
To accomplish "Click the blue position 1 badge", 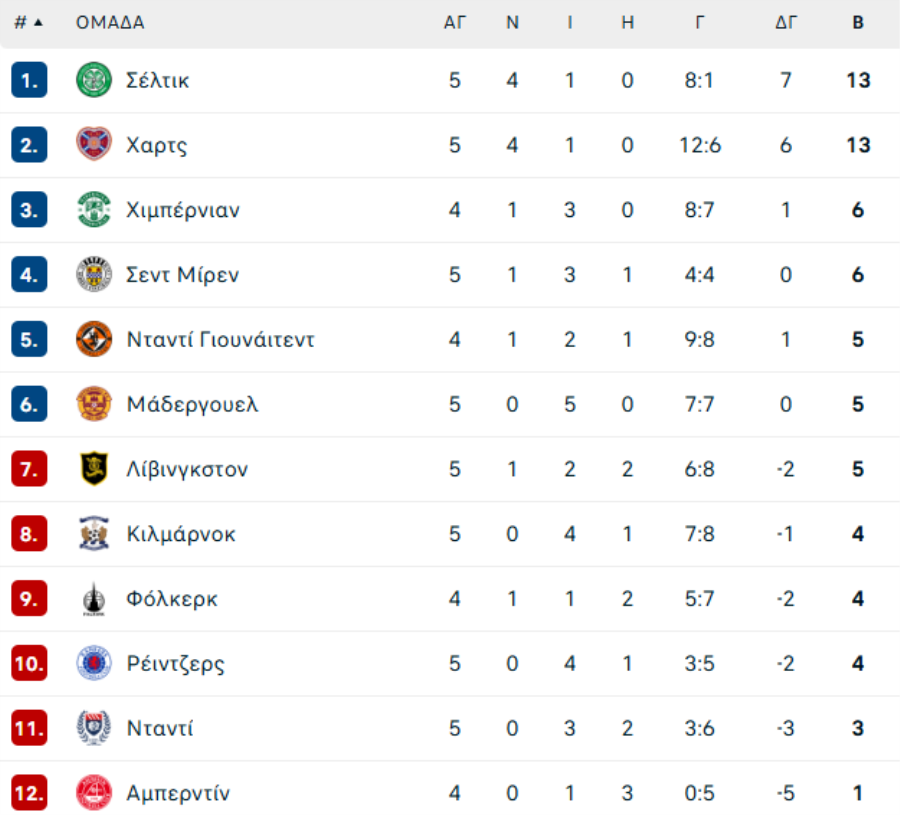I will point(29,80).
